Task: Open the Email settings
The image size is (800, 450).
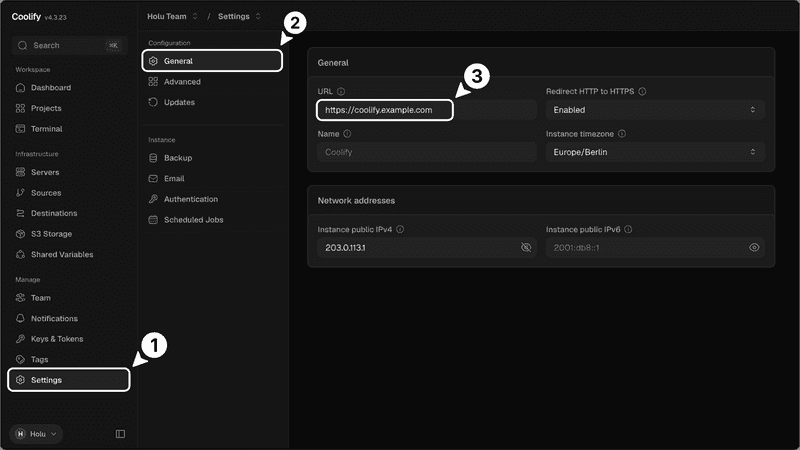Action: coord(212,179)
